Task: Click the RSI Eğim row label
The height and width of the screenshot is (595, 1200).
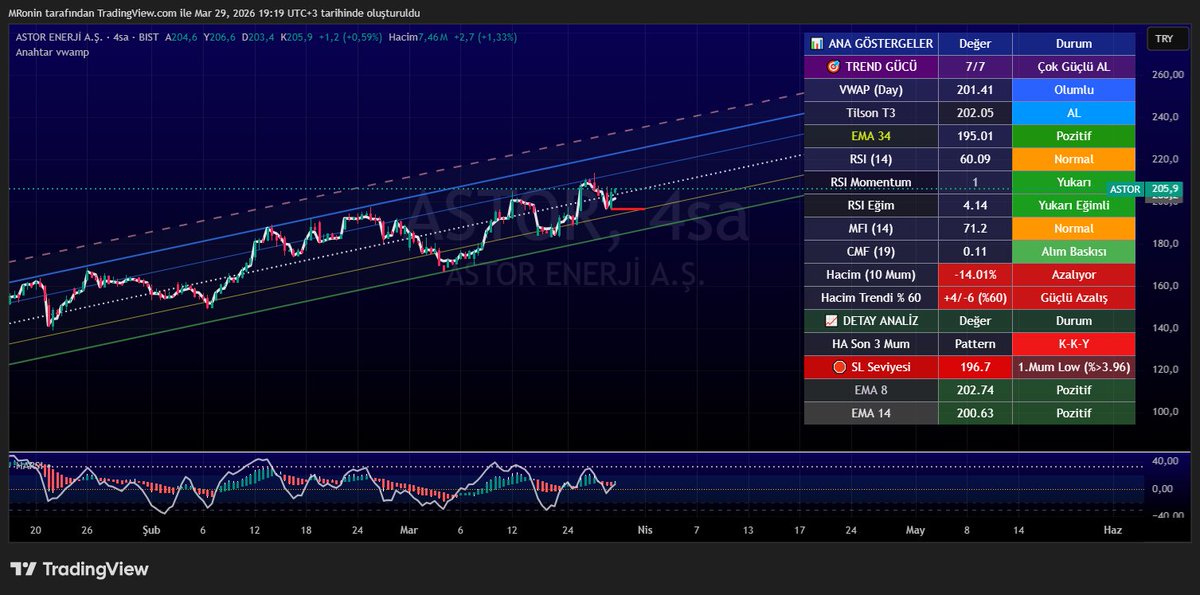Action: tap(871, 206)
